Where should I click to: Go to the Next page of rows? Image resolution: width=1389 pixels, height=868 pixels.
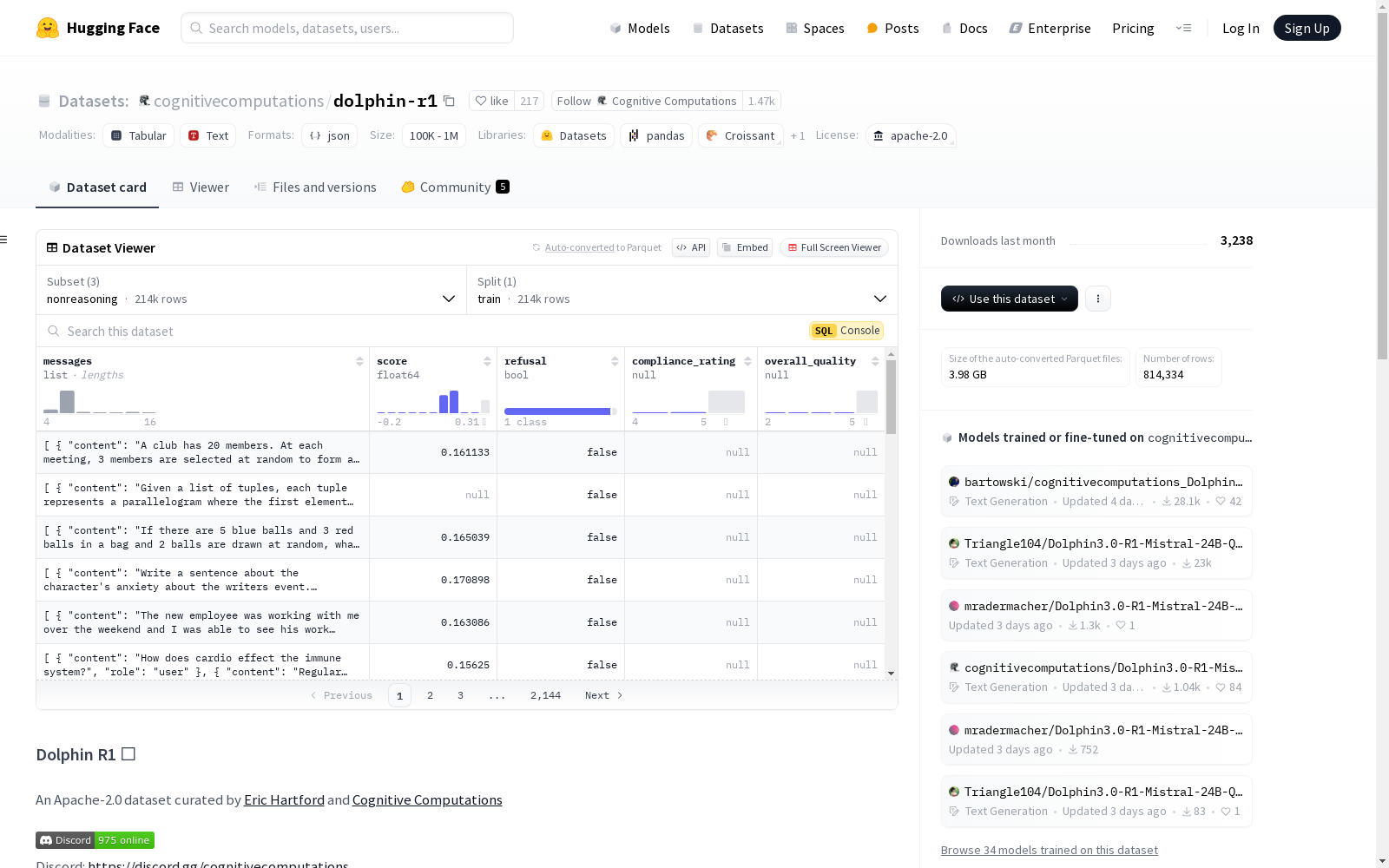pyautogui.click(x=604, y=695)
